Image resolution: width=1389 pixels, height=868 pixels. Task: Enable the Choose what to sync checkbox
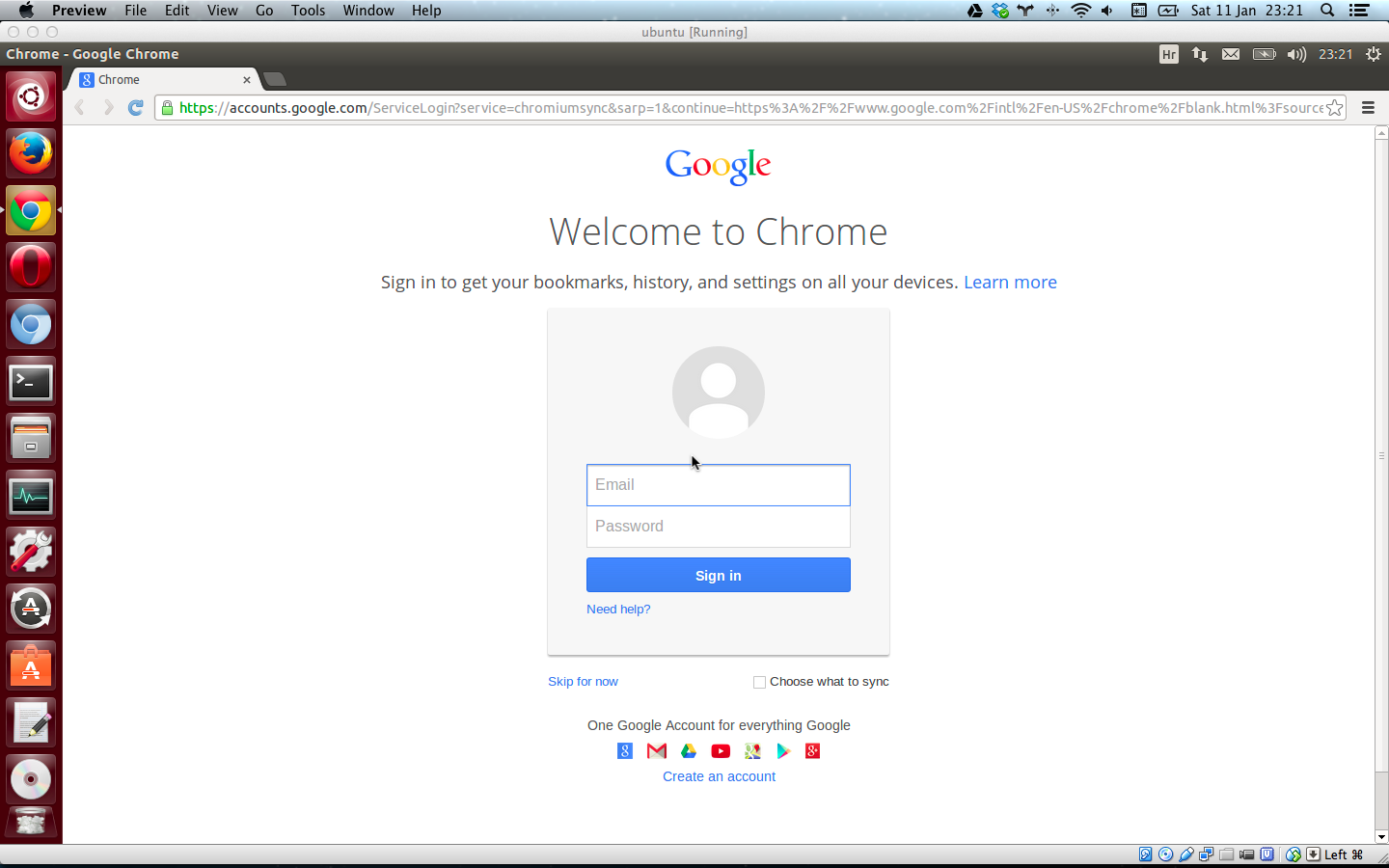(759, 682)
